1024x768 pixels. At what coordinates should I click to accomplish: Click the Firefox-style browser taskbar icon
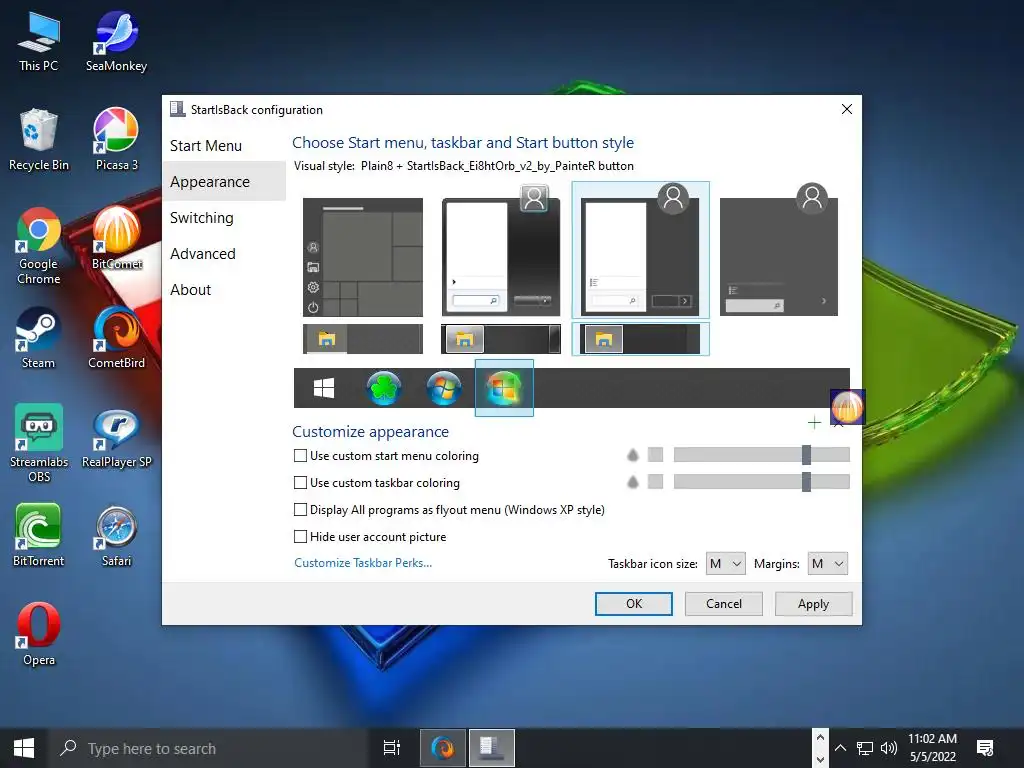(x=443, y=748)
